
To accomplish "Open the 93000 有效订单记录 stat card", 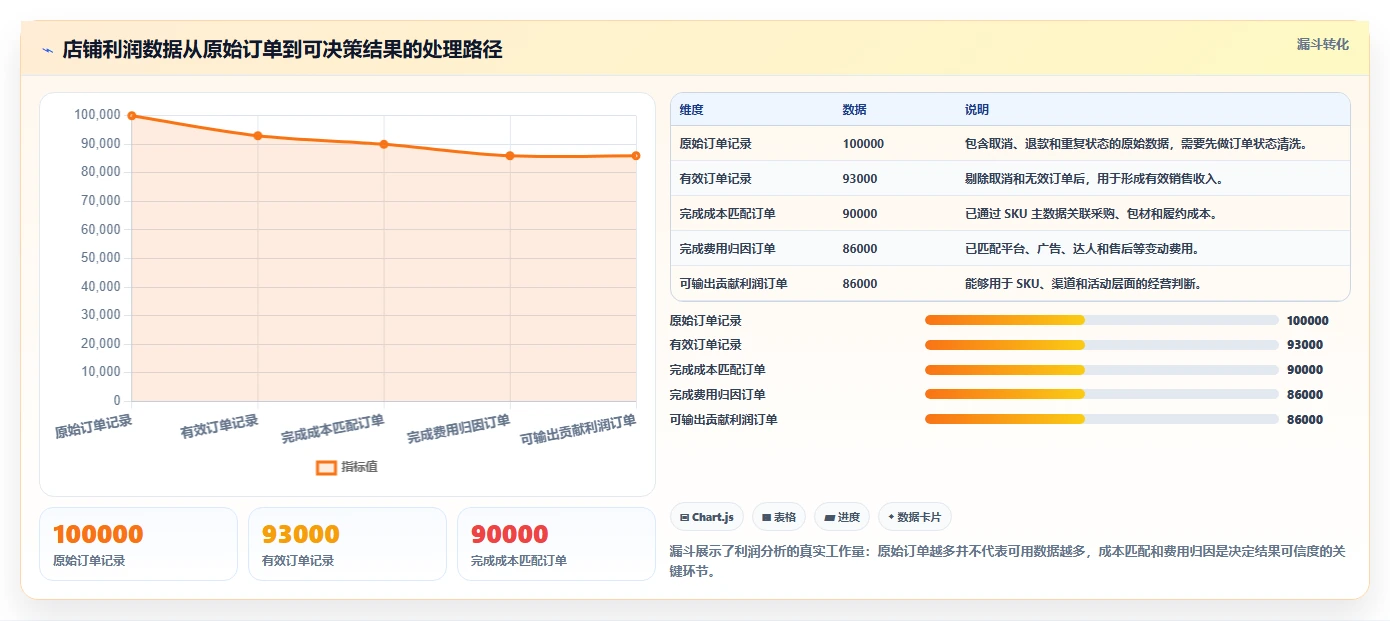I will tap(347, 544).
